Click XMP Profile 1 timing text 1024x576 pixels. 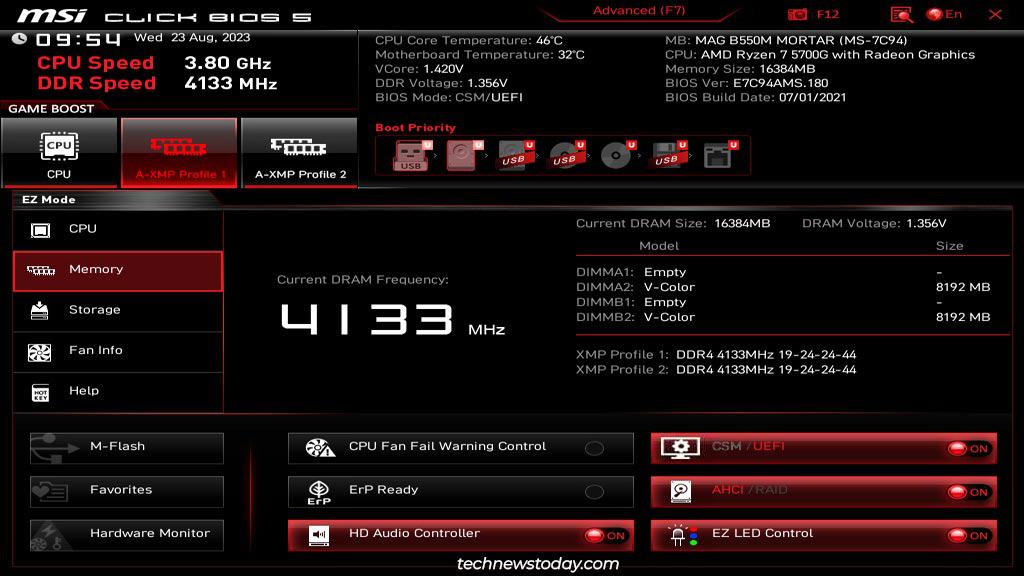(766, 355)
